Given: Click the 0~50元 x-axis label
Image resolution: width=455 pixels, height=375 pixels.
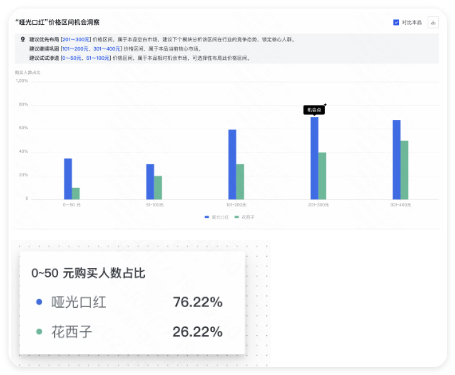Looking at the screenshot, I should (72, 205).
